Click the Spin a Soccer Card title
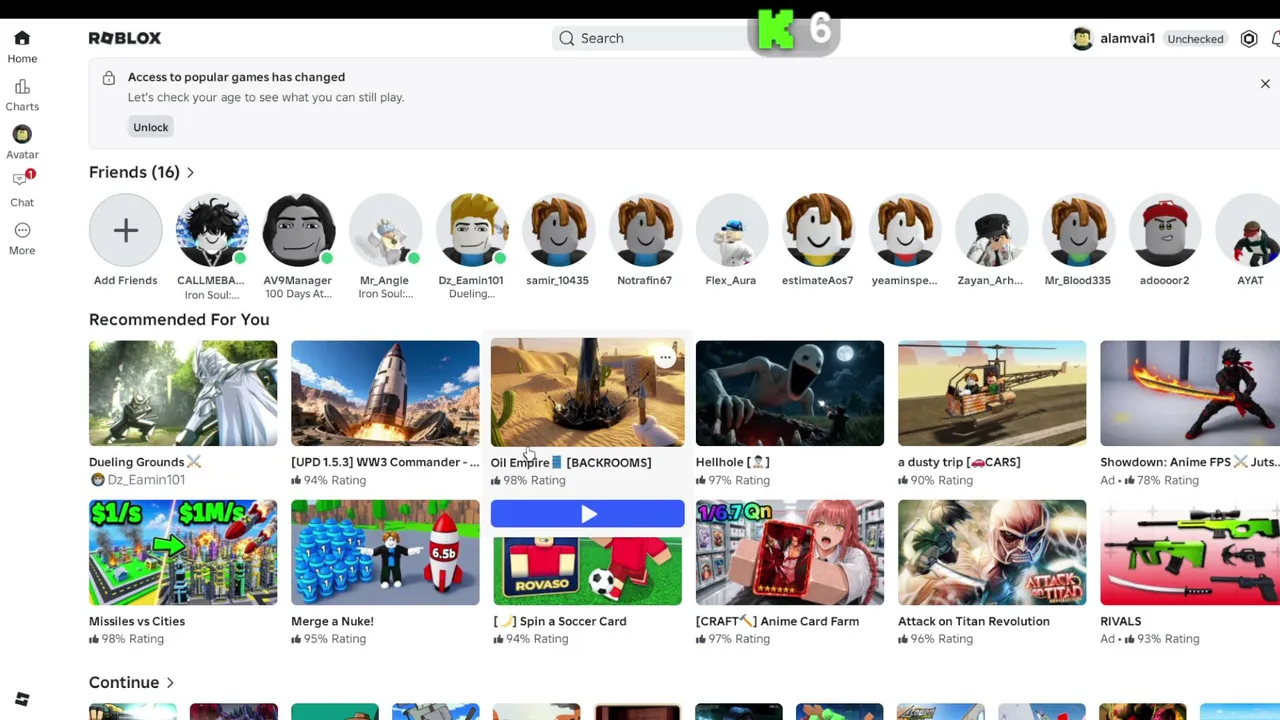The image size is (1280, 720). coord(560,621)
